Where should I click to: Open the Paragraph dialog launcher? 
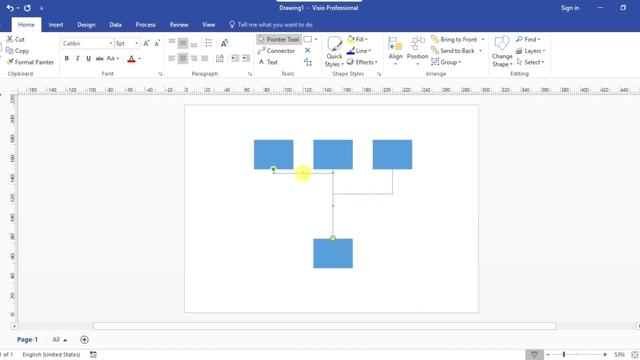click(x=249, y=74)
